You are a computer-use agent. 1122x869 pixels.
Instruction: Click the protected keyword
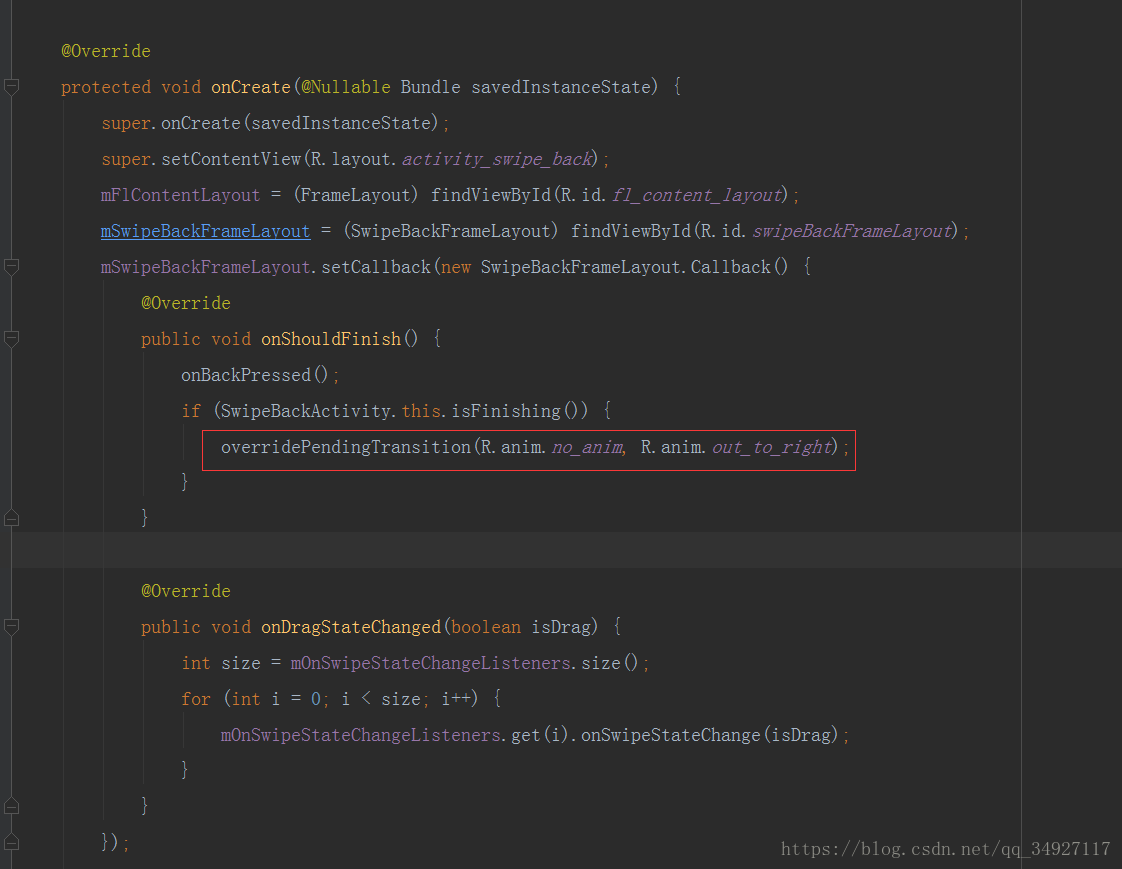coord(106,87)
